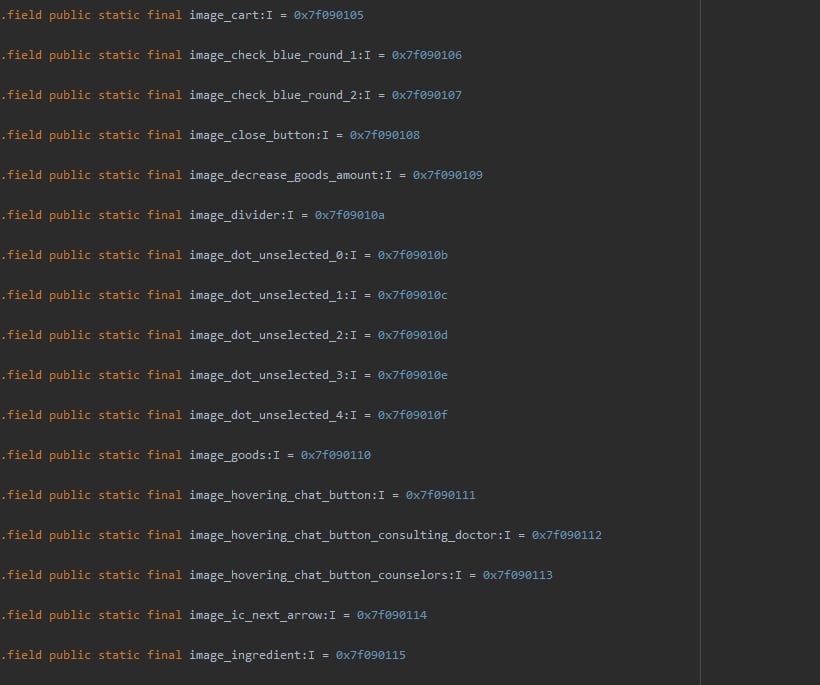Click the value 0x7f090111
The width and height of the screenshot is (820, 685).
pos(441,495)
